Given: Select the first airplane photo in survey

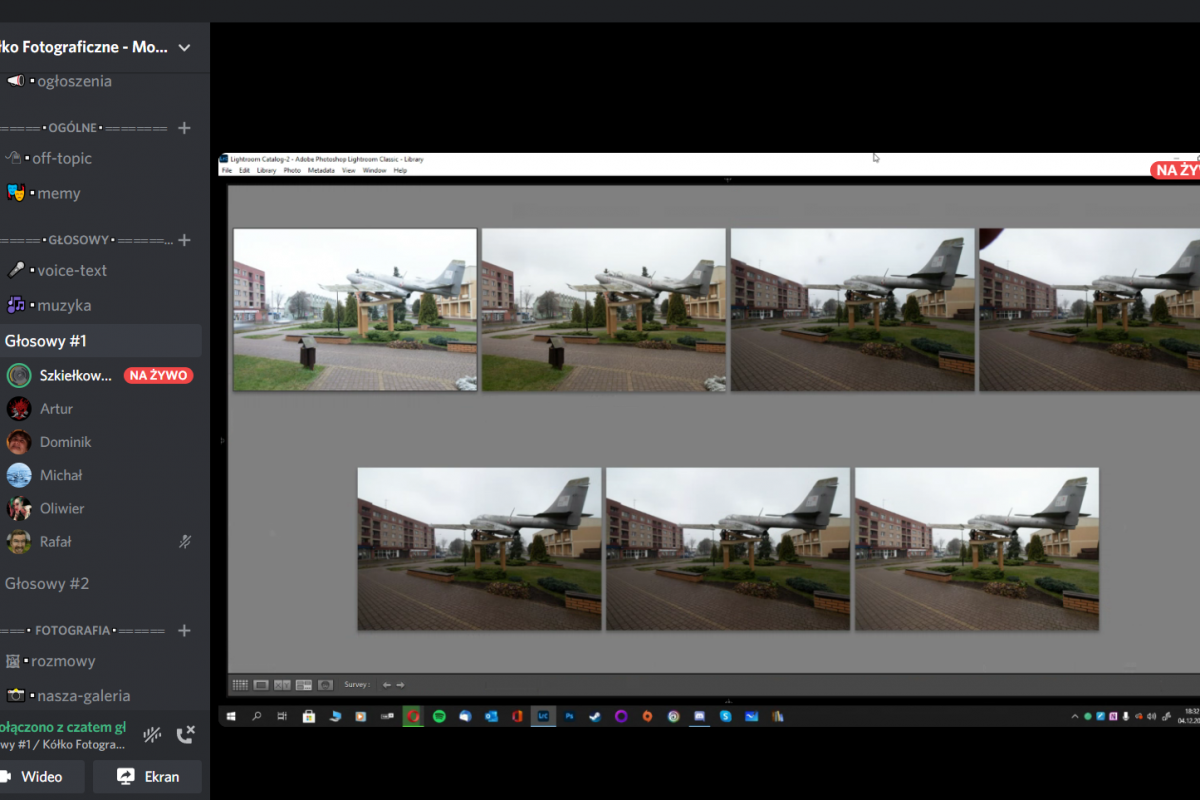Looking at the screenshot, I should tap(355, 310).
